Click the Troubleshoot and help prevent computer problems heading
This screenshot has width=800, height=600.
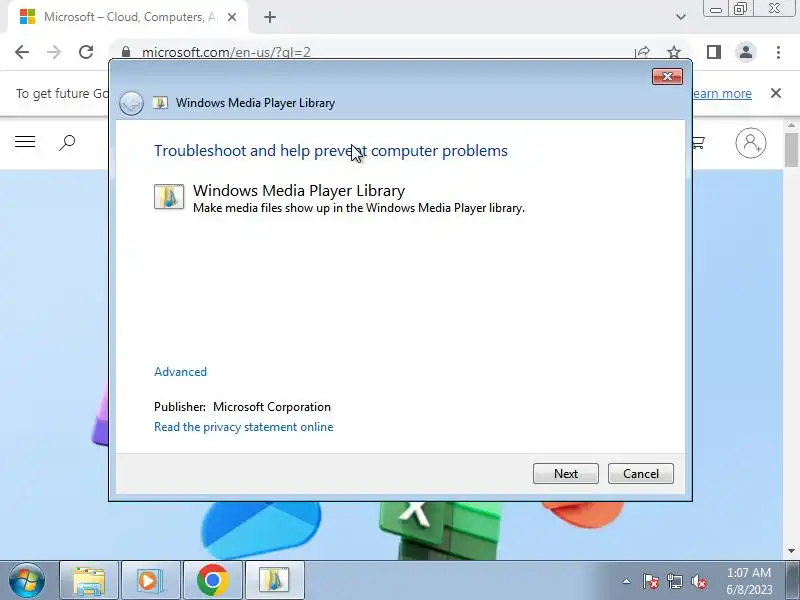tap(331, 151)
